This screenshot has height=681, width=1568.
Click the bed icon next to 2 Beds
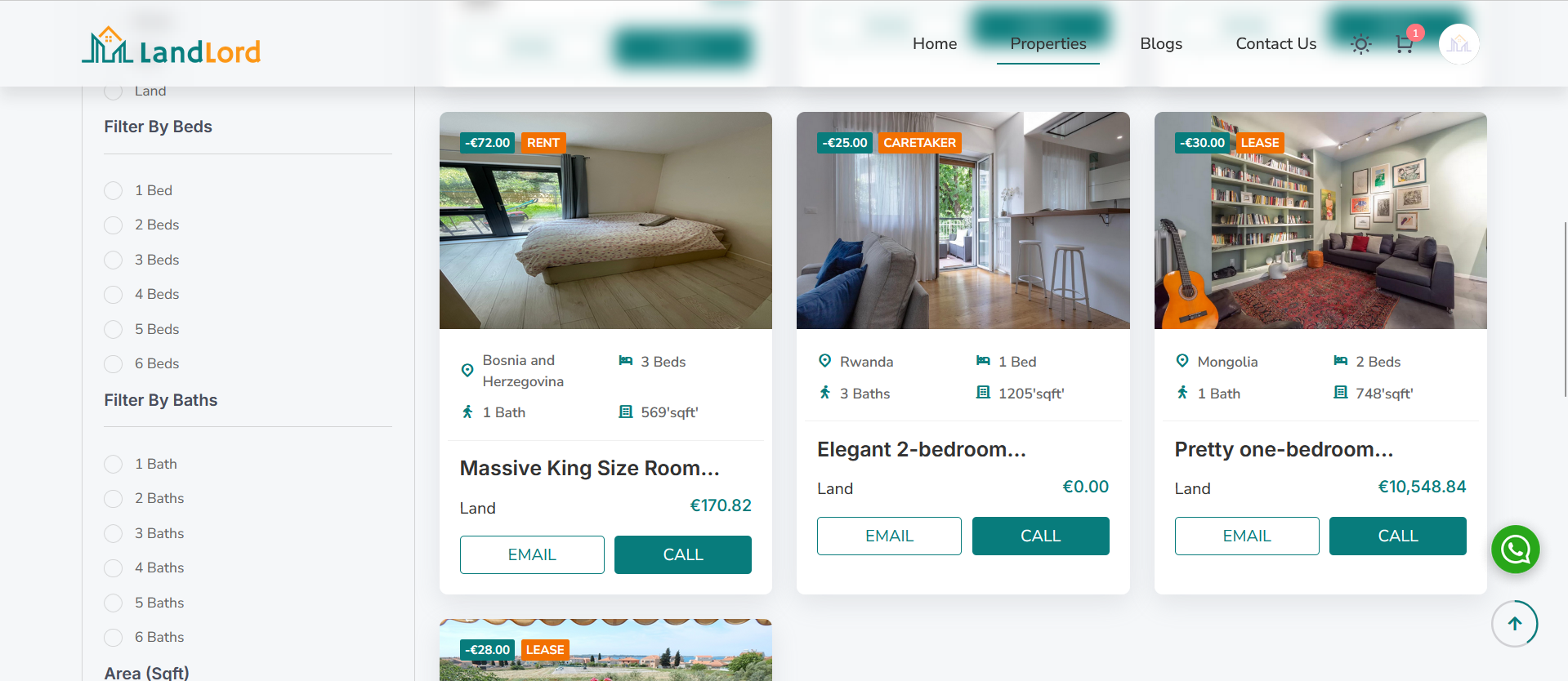click(1340, 361)
